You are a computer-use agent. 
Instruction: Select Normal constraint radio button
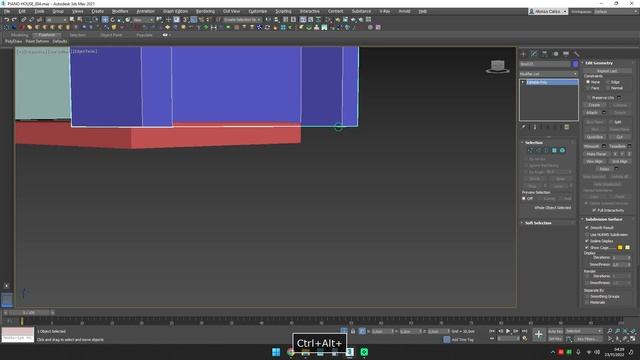coord(608,88)
